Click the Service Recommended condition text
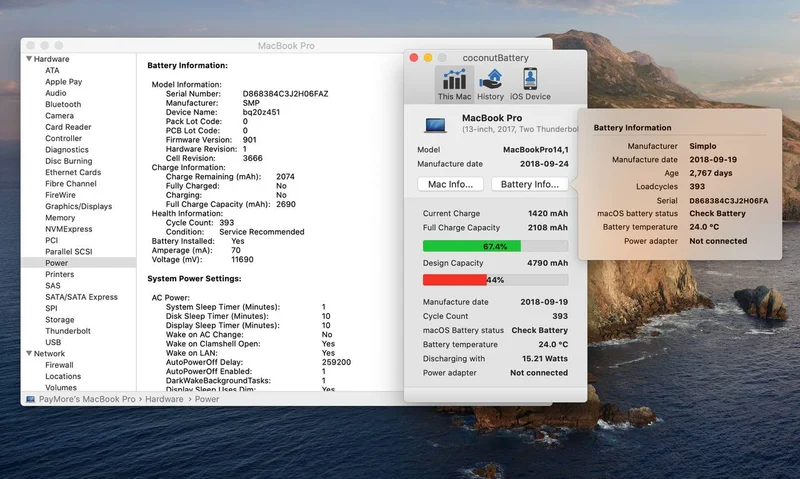Viewport: 800px width, 479px height. click(x=262, y=232)
